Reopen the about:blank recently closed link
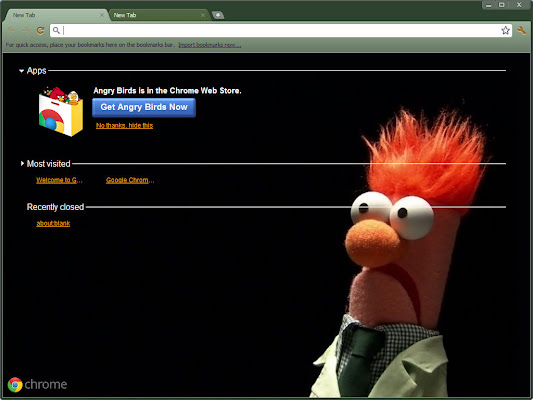 [x=53, y=223]
